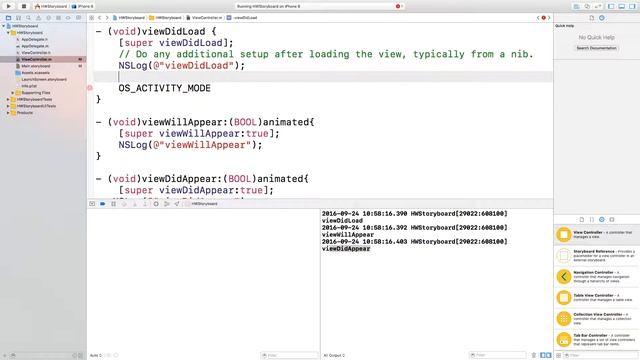Expand the Products group

click(8, 113)
